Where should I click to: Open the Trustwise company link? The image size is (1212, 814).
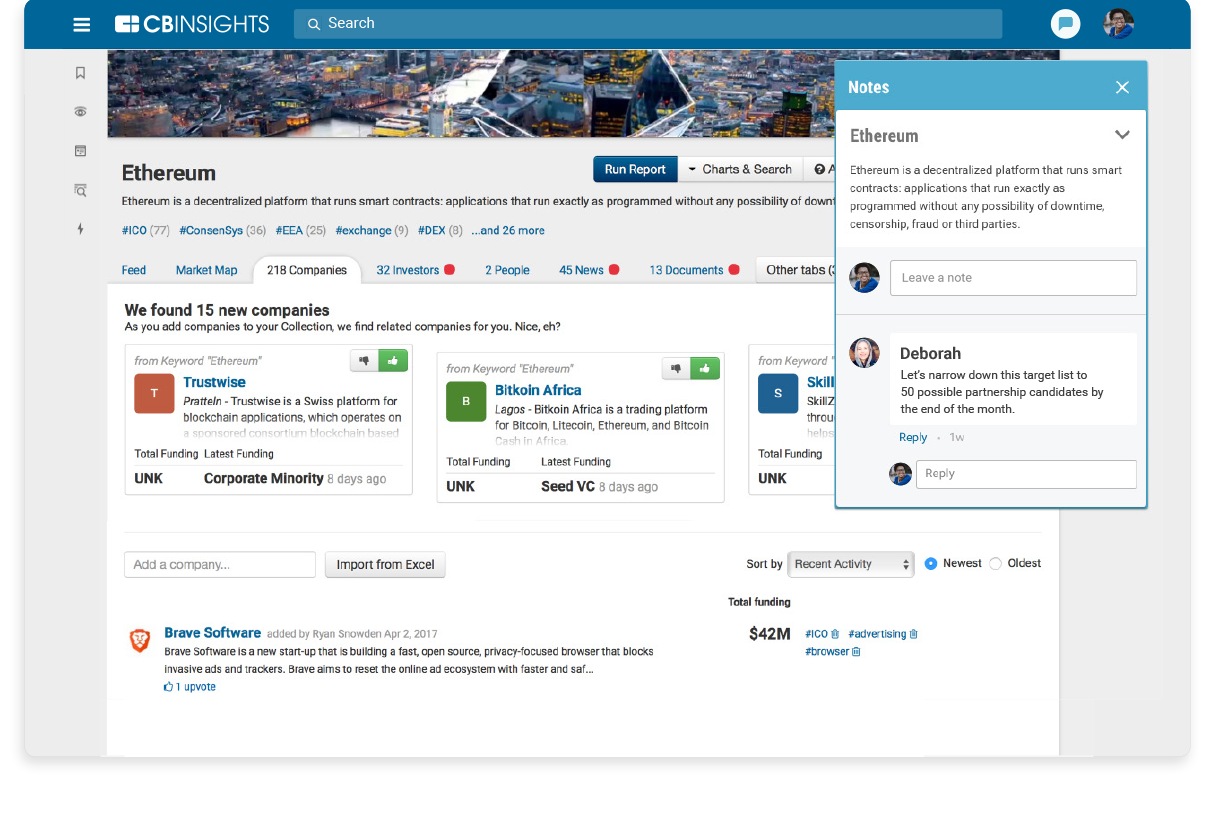pyautogui.click(x=214, y=382)
